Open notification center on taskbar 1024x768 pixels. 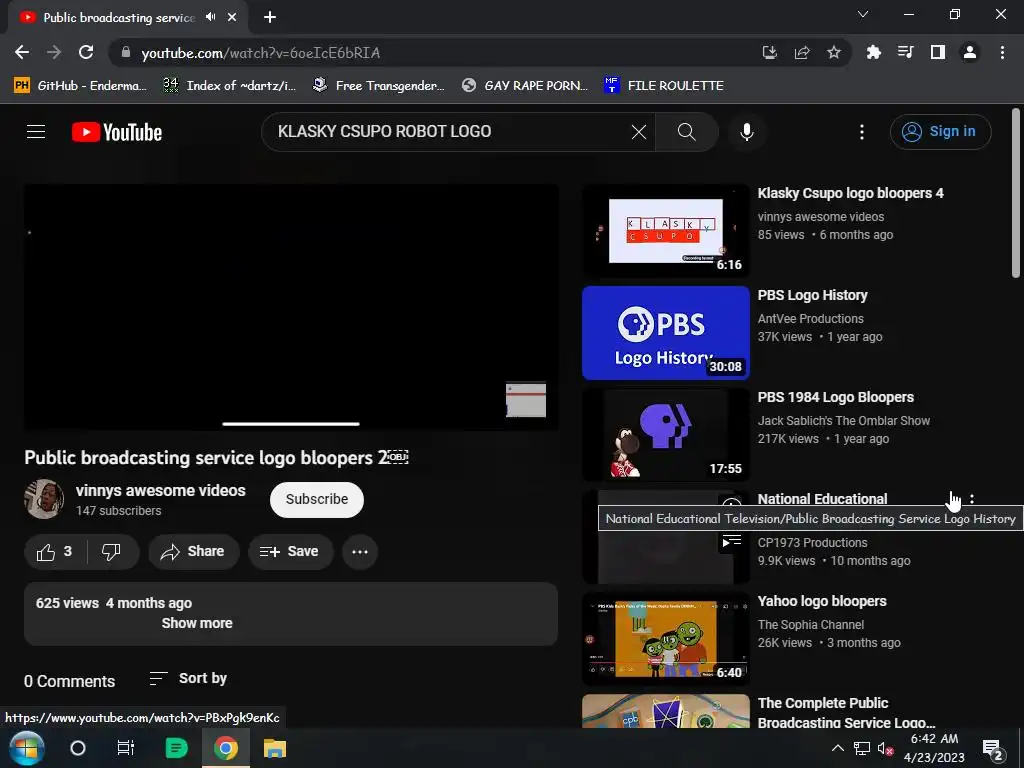(x=992, y=748)
